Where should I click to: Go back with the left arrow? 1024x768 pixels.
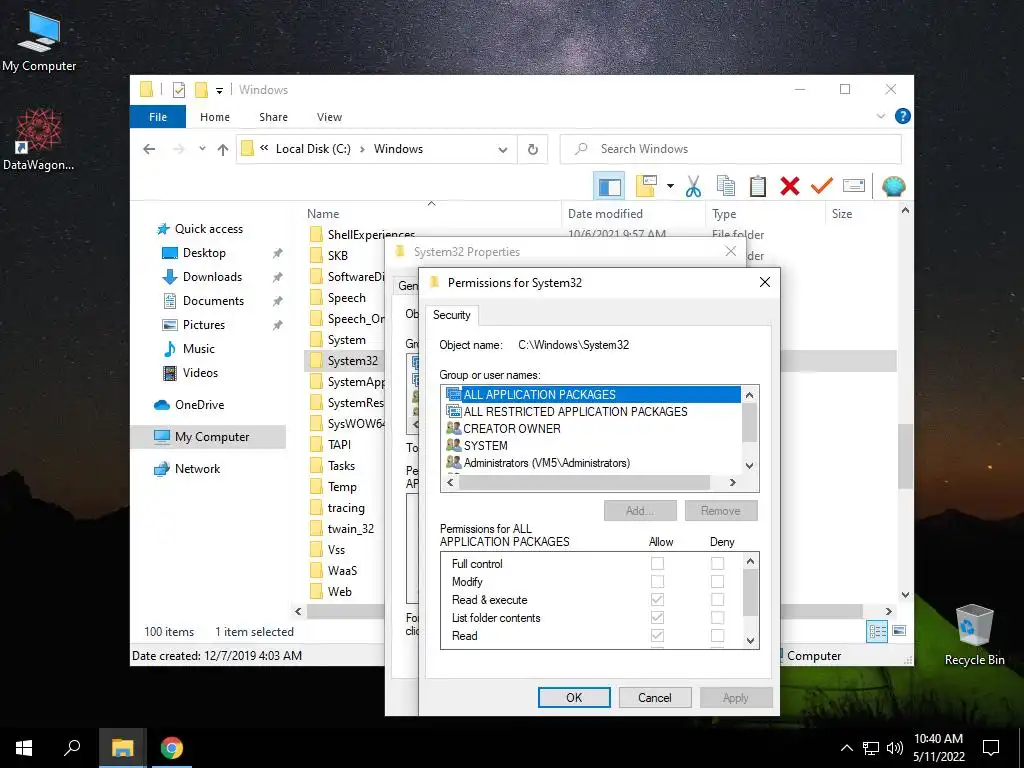click(149, 149)
